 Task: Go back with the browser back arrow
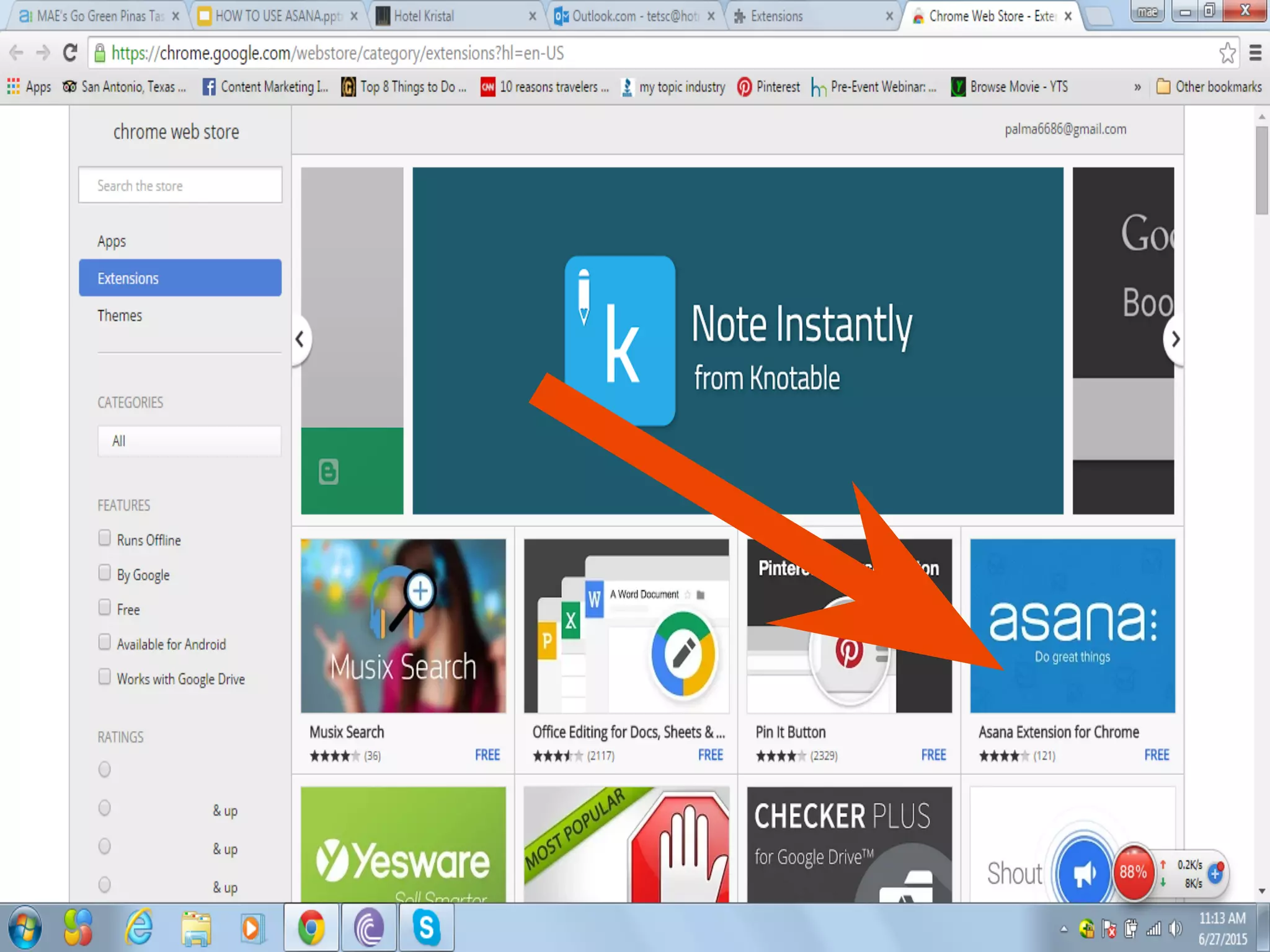[17, 53]
